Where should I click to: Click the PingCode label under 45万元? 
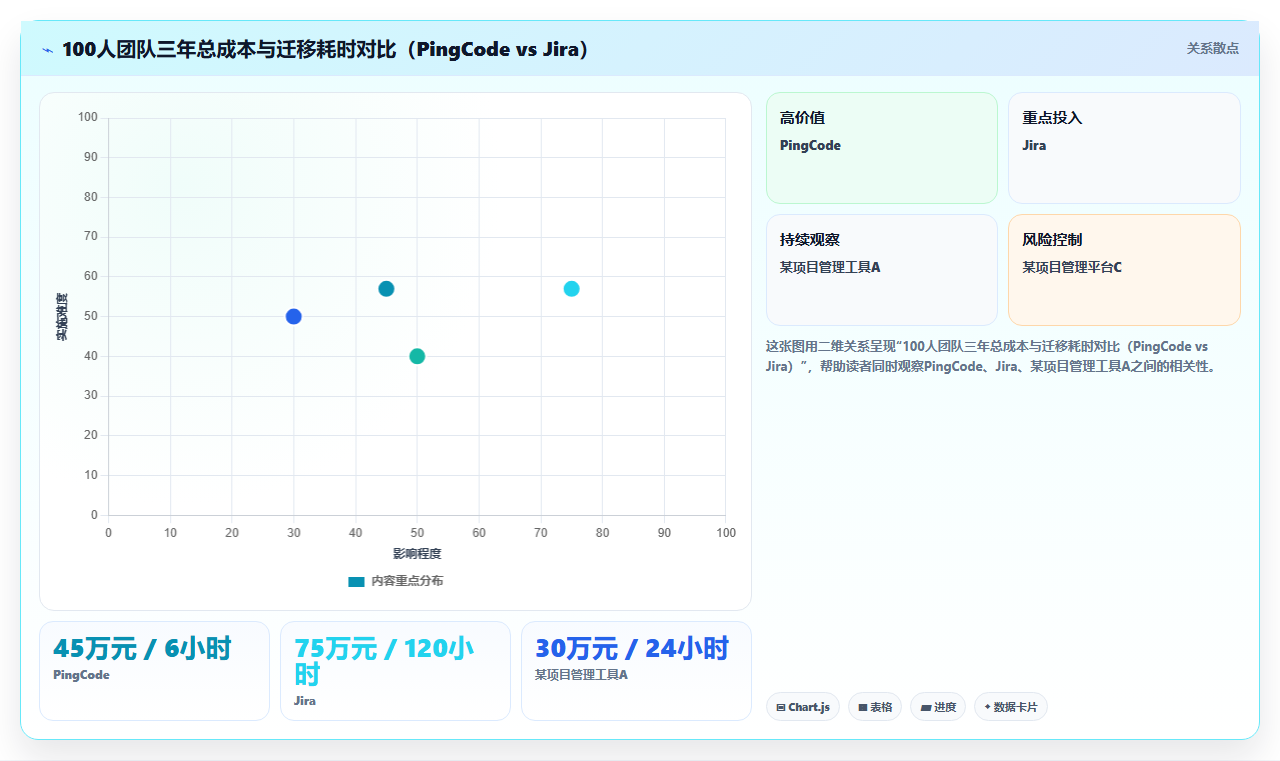click(81, 675)
